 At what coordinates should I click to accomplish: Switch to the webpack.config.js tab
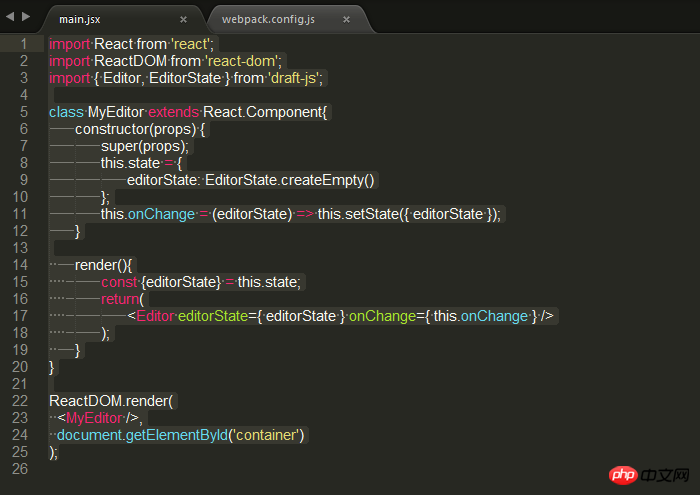268,19
